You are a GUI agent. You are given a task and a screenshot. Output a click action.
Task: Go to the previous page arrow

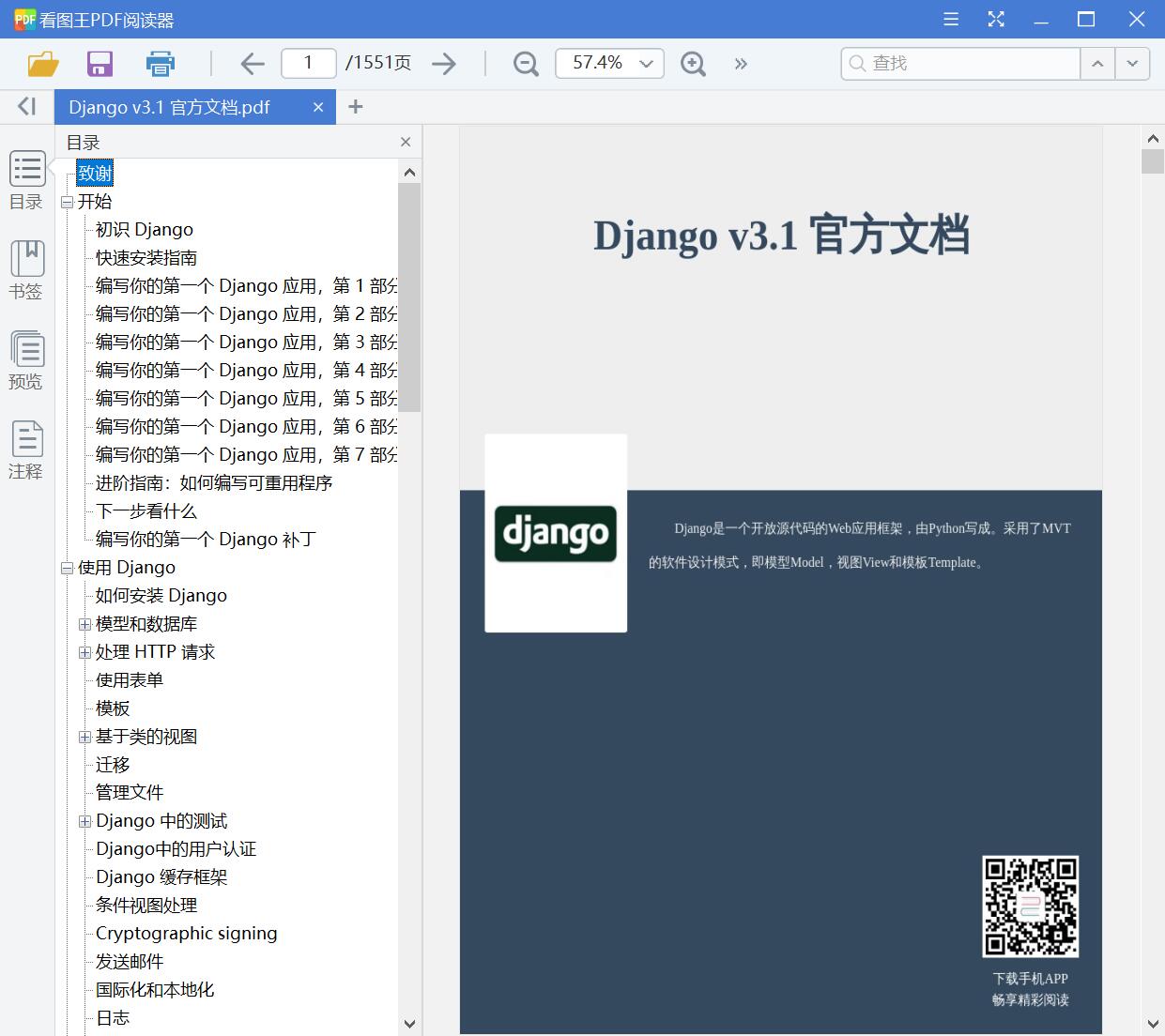click(253, 64)
